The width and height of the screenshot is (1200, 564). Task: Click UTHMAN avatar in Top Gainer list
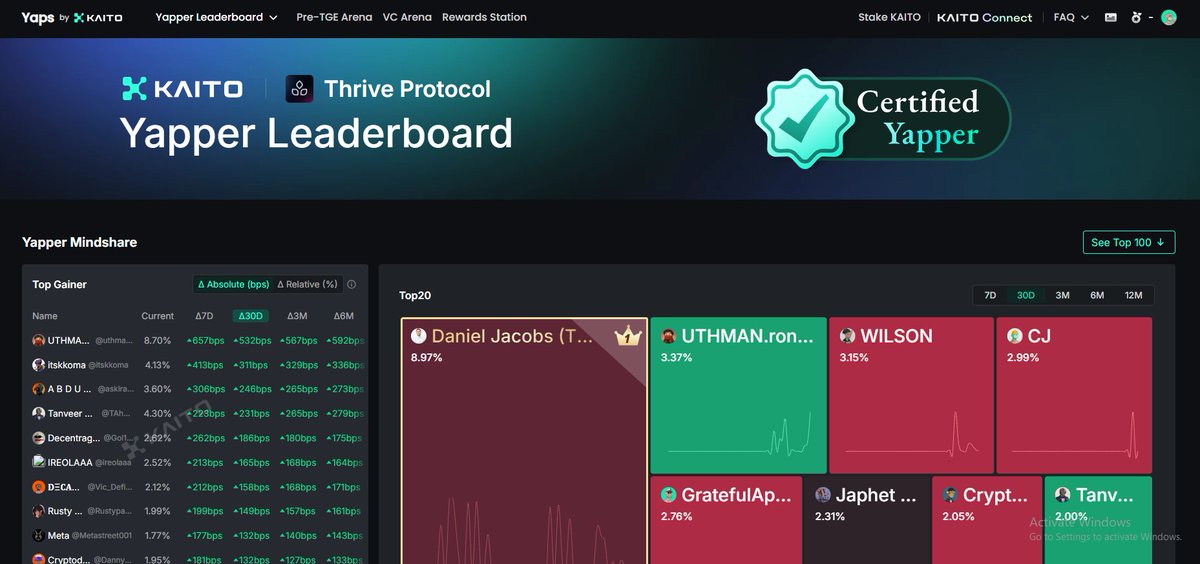39,341
